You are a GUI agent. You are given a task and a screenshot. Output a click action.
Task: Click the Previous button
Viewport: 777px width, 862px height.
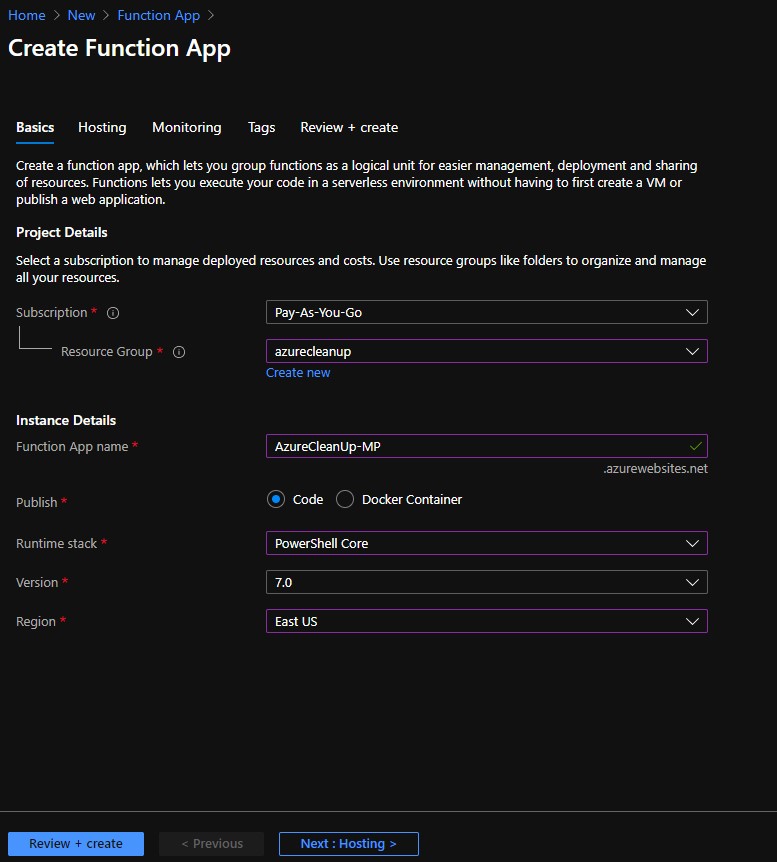click(212, 843)
